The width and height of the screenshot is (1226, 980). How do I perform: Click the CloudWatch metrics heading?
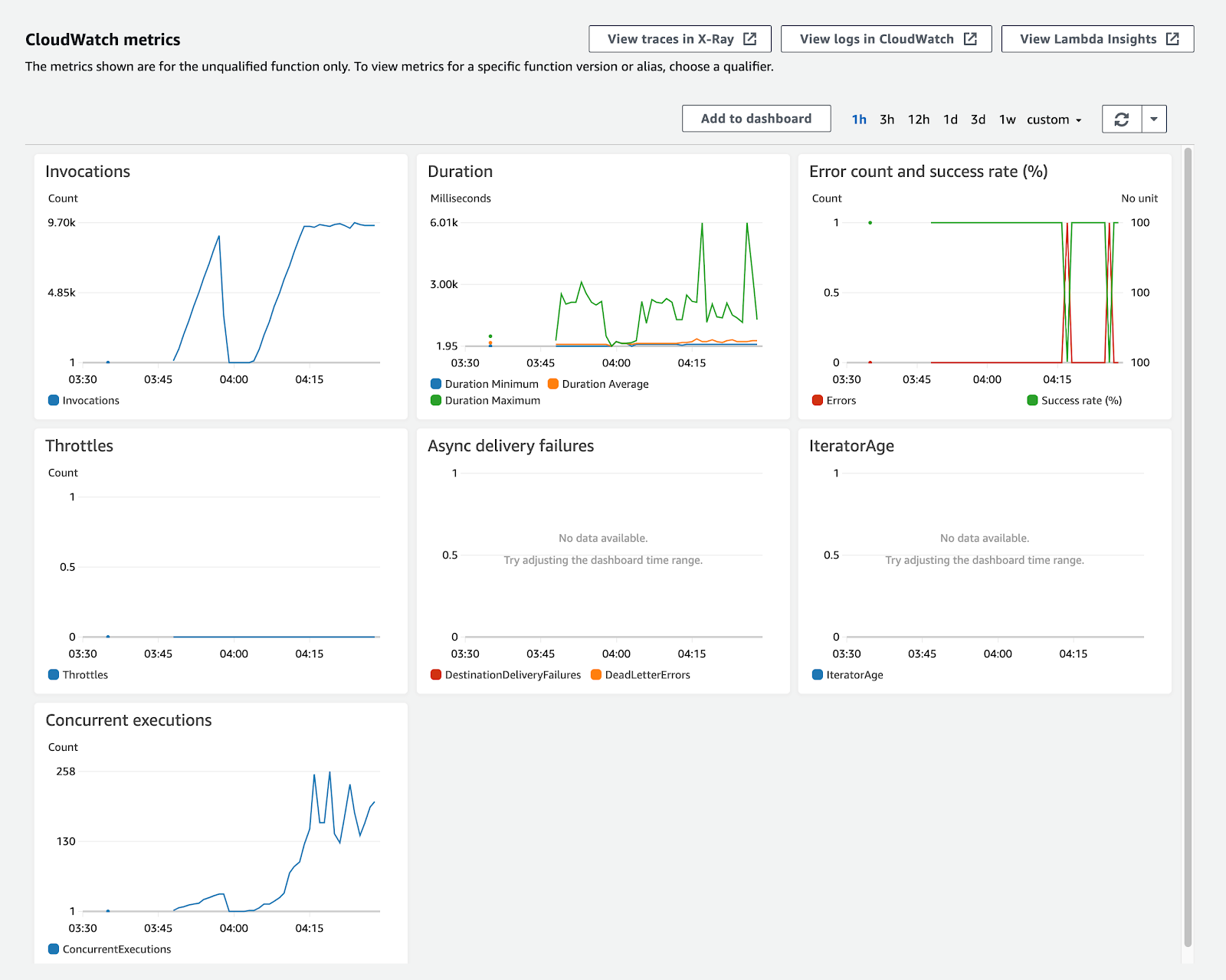click(103, 40)
